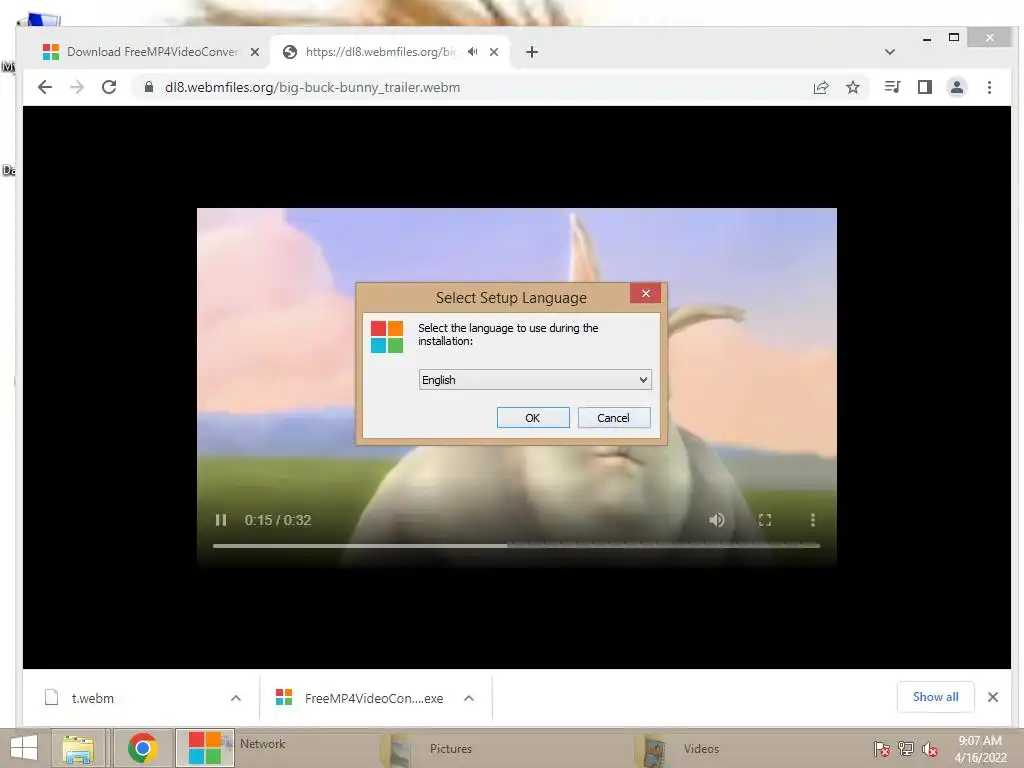Image resolution: width=1024 pixels, height=768 pixels.
Task: Reload the webm page
Action: (x=109, y=87)
